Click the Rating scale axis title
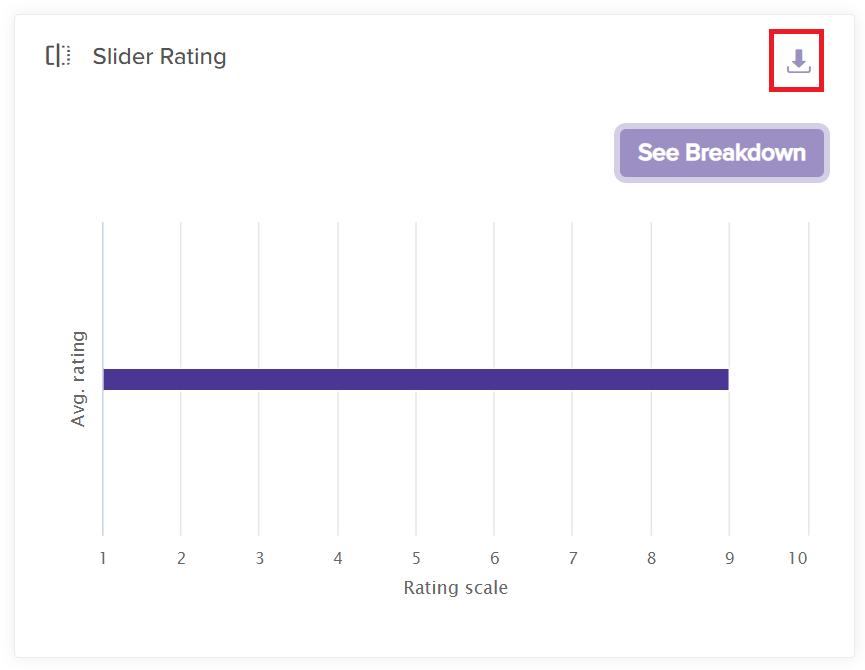Viewport: 865px width, 670px height. pyautogui.click(x=455, y=588)
